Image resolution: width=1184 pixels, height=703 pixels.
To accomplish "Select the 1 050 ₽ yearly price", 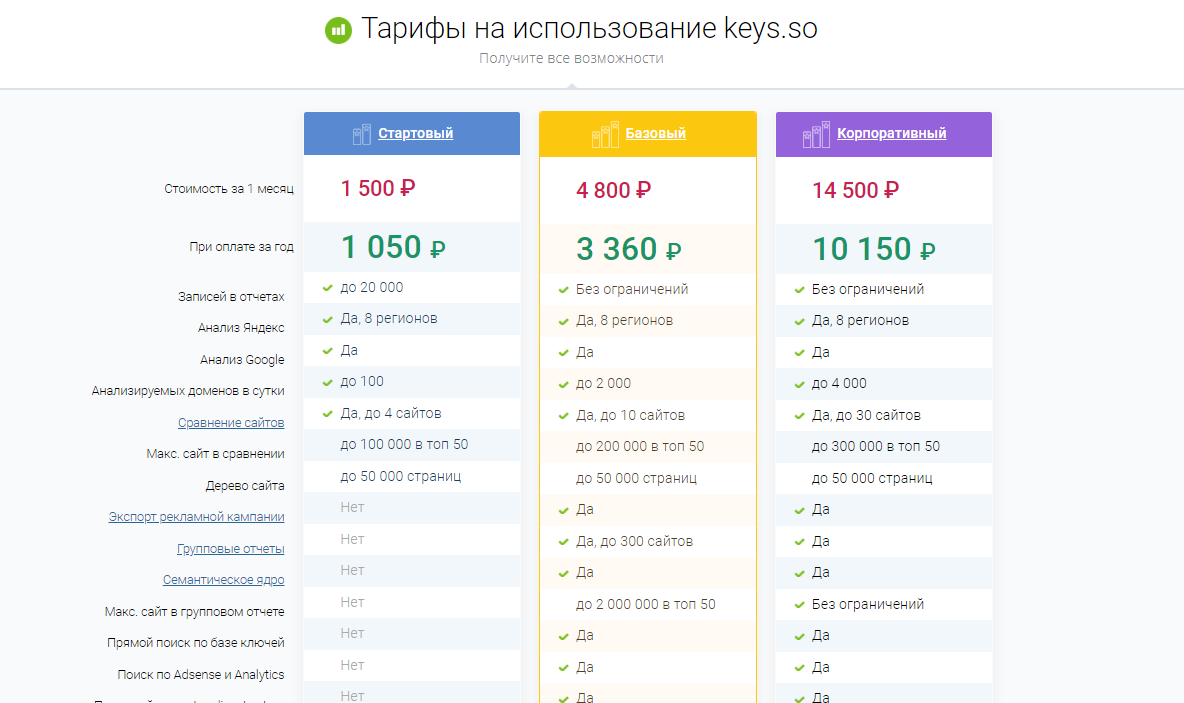I will click(393, 247).
